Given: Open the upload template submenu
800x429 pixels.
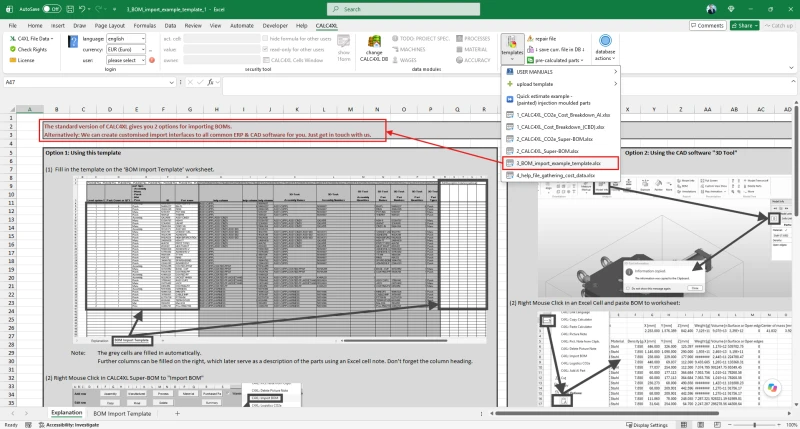Looking at the screenshot, I should tap(561, 84).
